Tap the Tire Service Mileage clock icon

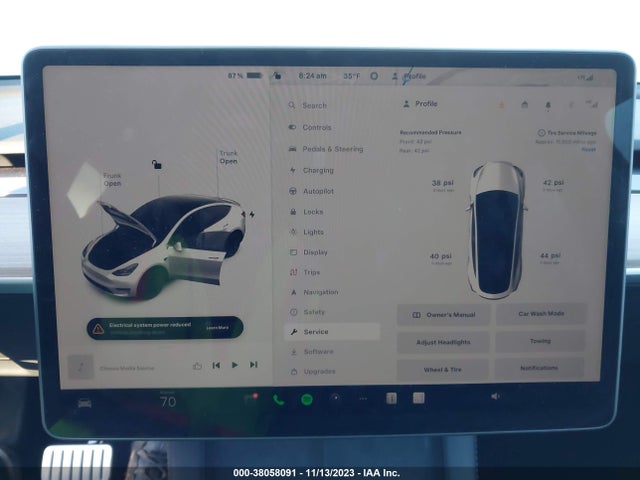541,133
